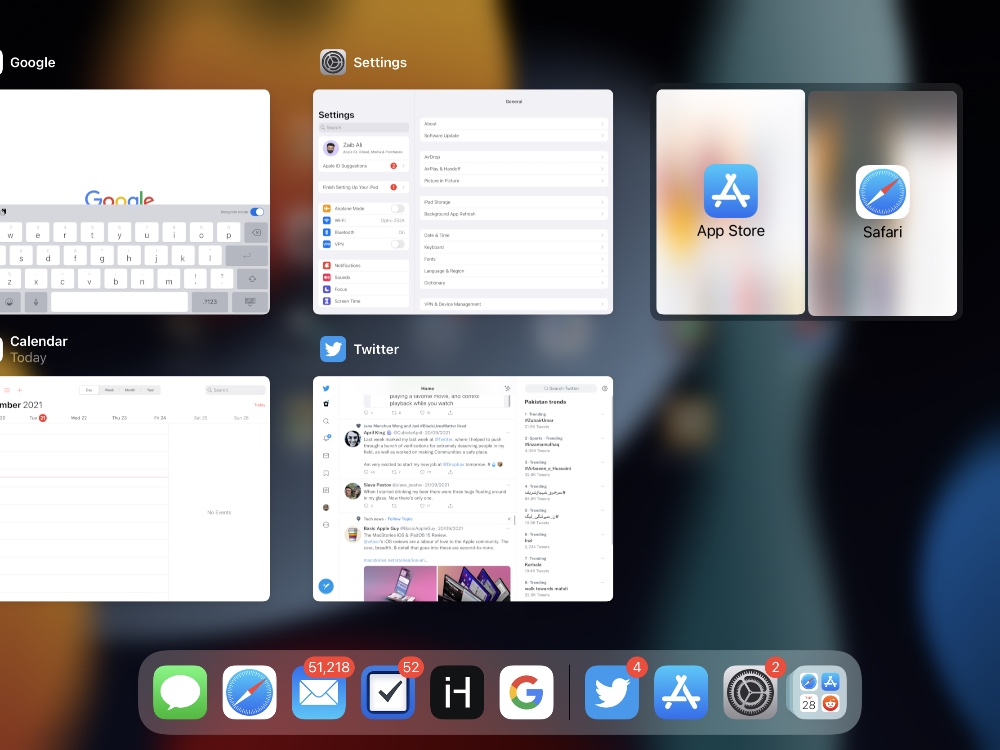
Task: Open Picture in Picture row in Settings
Action: 513,181
